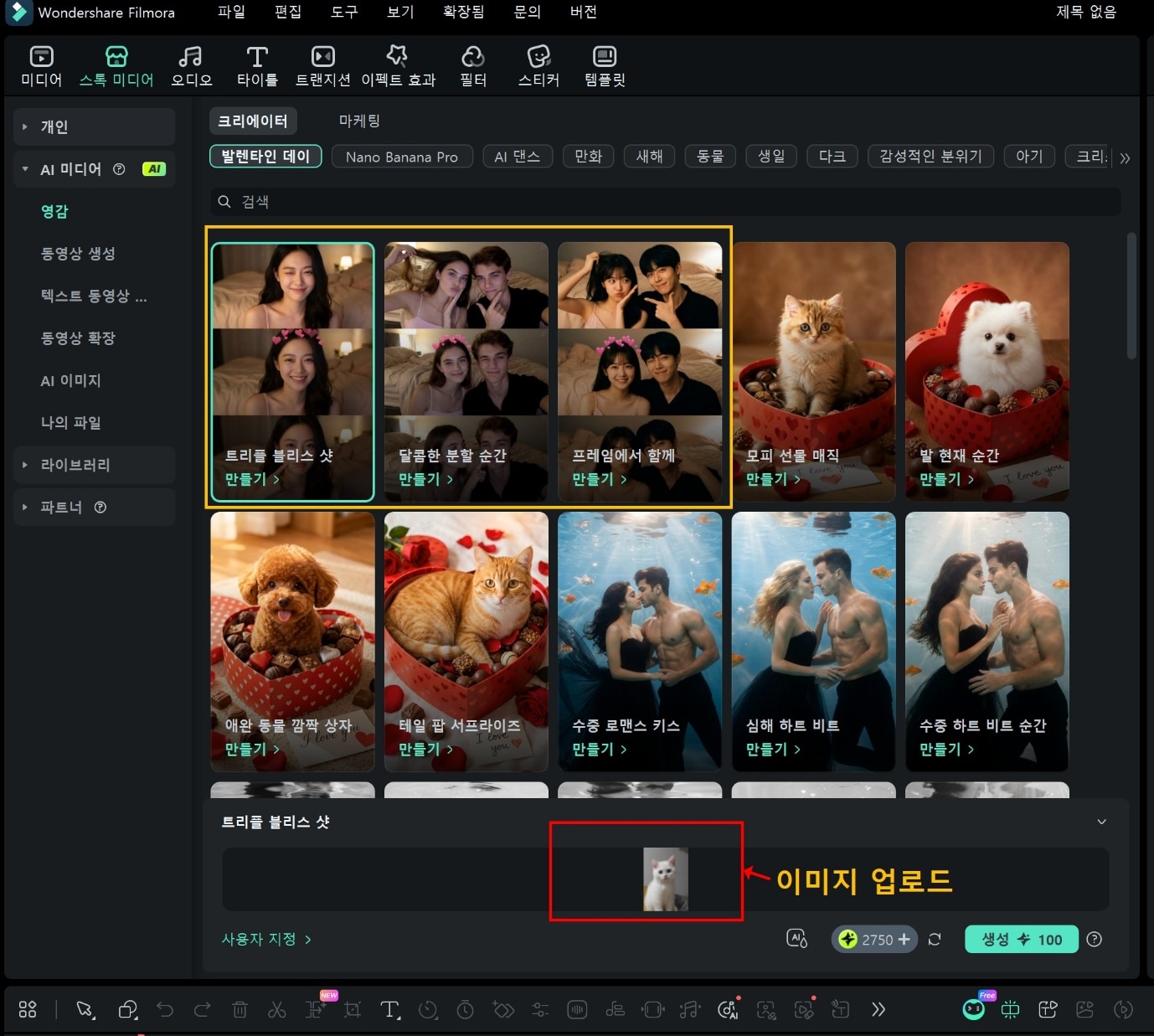
Task: Click the scissors split icon in timeline toolbar
Action: pos(276,1010)
